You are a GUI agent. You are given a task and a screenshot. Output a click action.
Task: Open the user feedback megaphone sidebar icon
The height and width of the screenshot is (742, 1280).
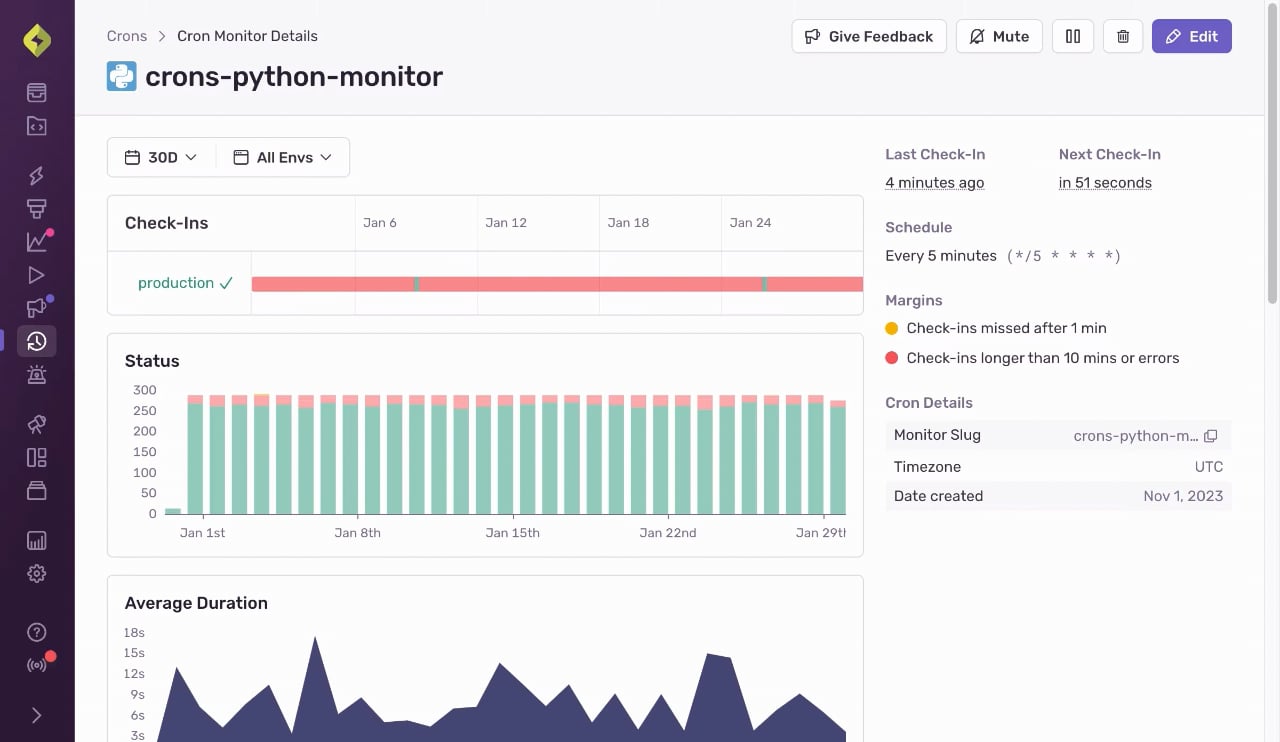(x=37, y=308)
